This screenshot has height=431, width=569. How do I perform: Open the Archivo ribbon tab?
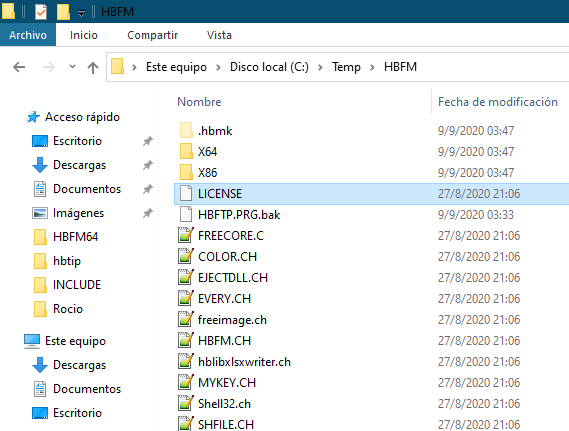[28, 35]
